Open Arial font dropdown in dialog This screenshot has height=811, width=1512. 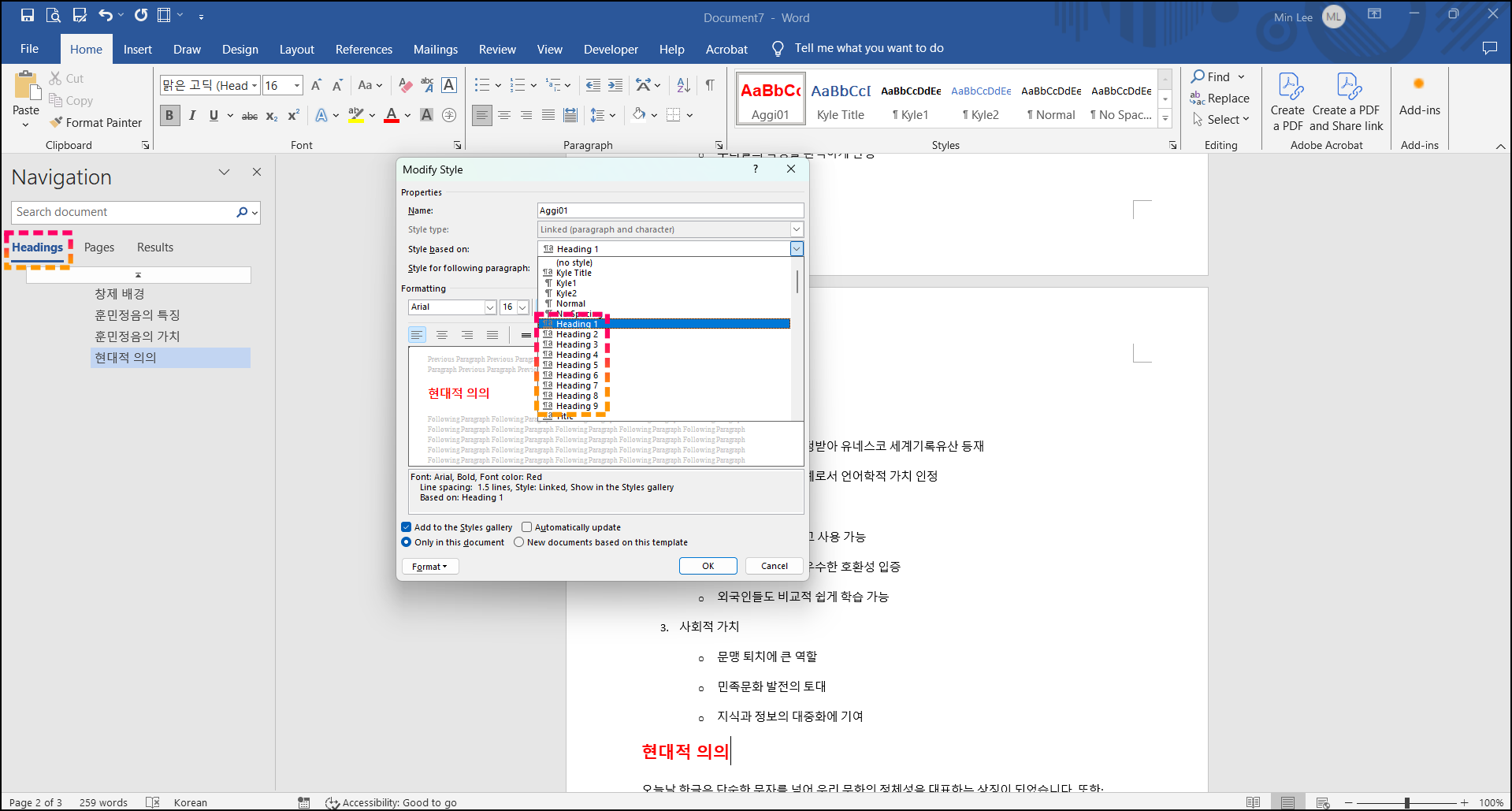(x=490, y=307)
